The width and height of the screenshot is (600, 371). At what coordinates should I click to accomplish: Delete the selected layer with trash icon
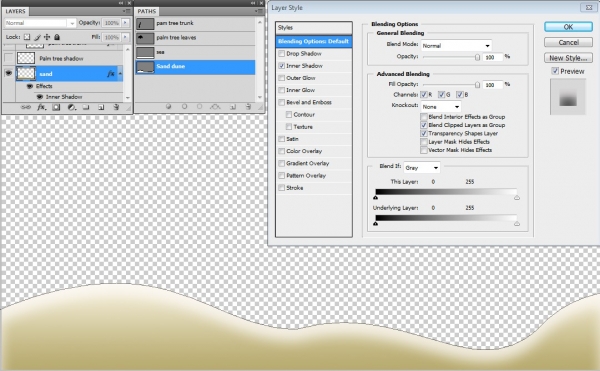click(116, 107)
